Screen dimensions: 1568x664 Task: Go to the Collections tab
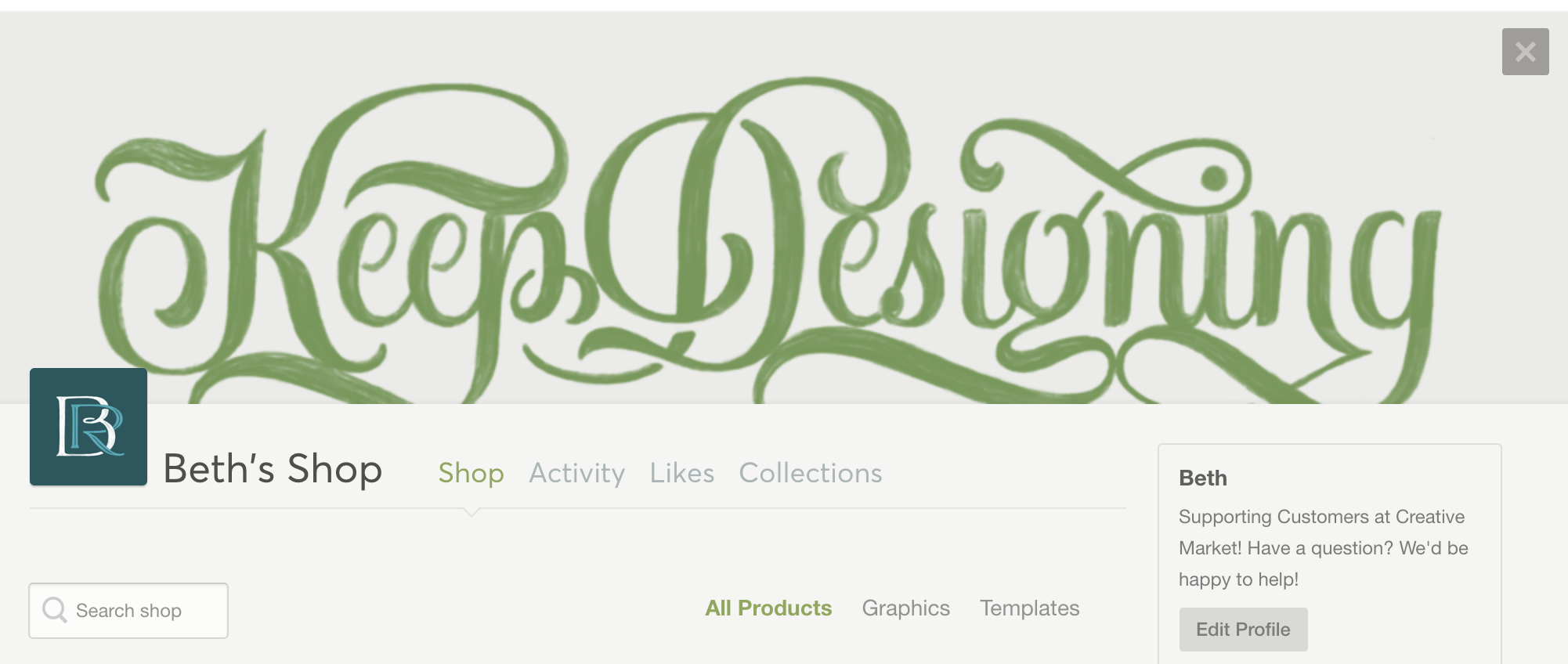[811, 473]
